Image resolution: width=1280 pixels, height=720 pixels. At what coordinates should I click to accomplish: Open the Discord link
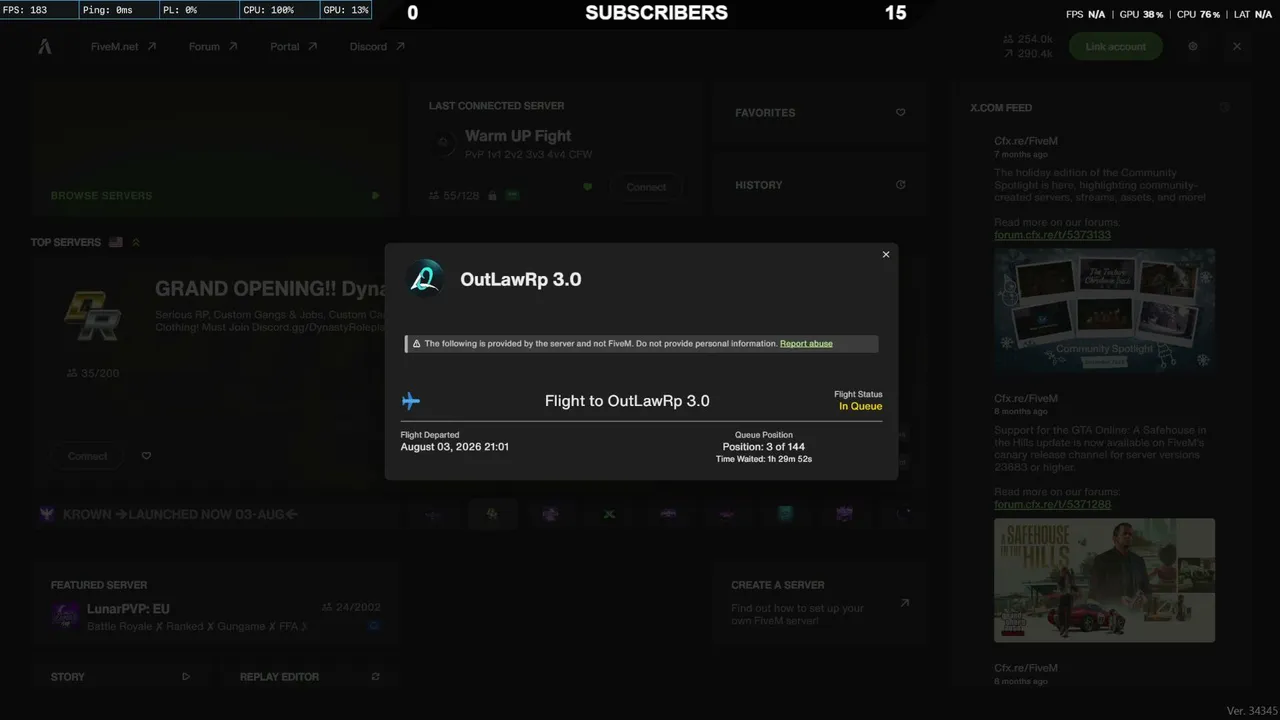coord(377,47)
